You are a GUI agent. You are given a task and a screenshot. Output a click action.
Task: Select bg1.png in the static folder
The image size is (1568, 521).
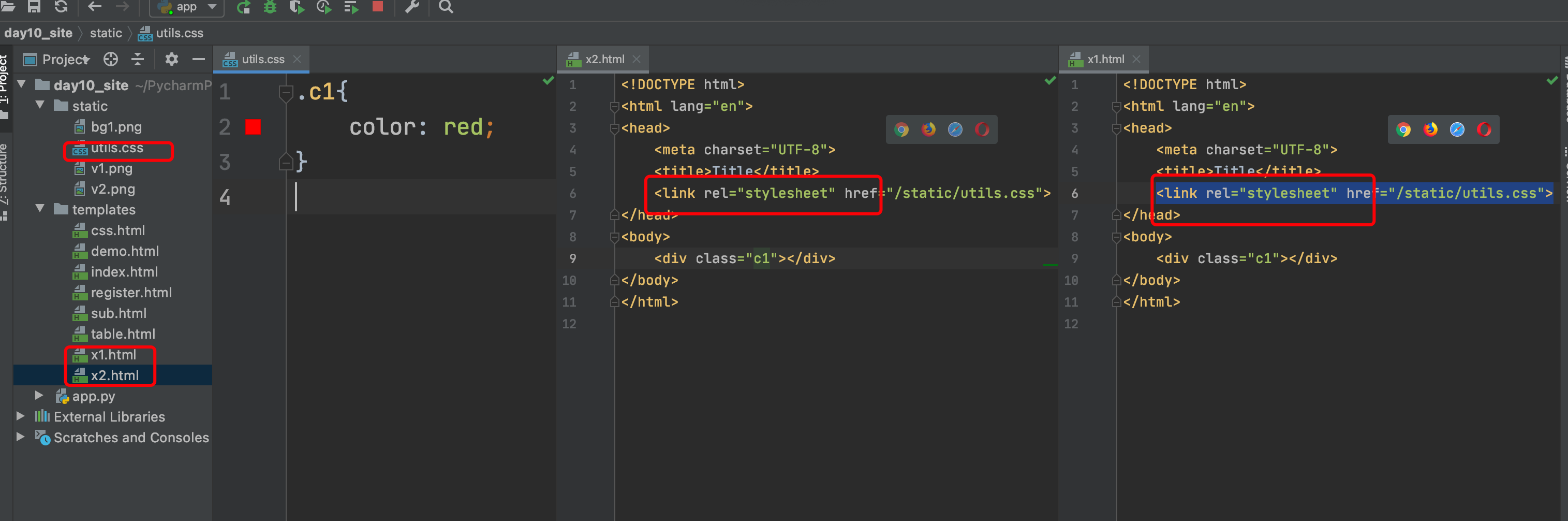click(x=115, y=127)
